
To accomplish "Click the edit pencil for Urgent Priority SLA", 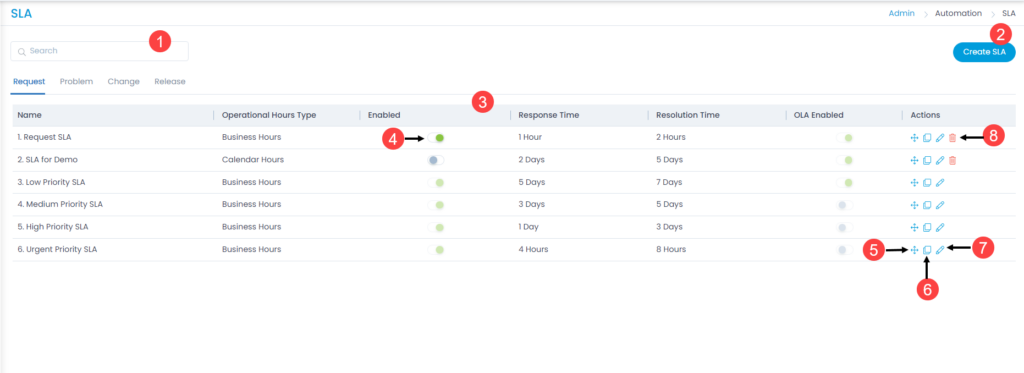I will (940, 250).
